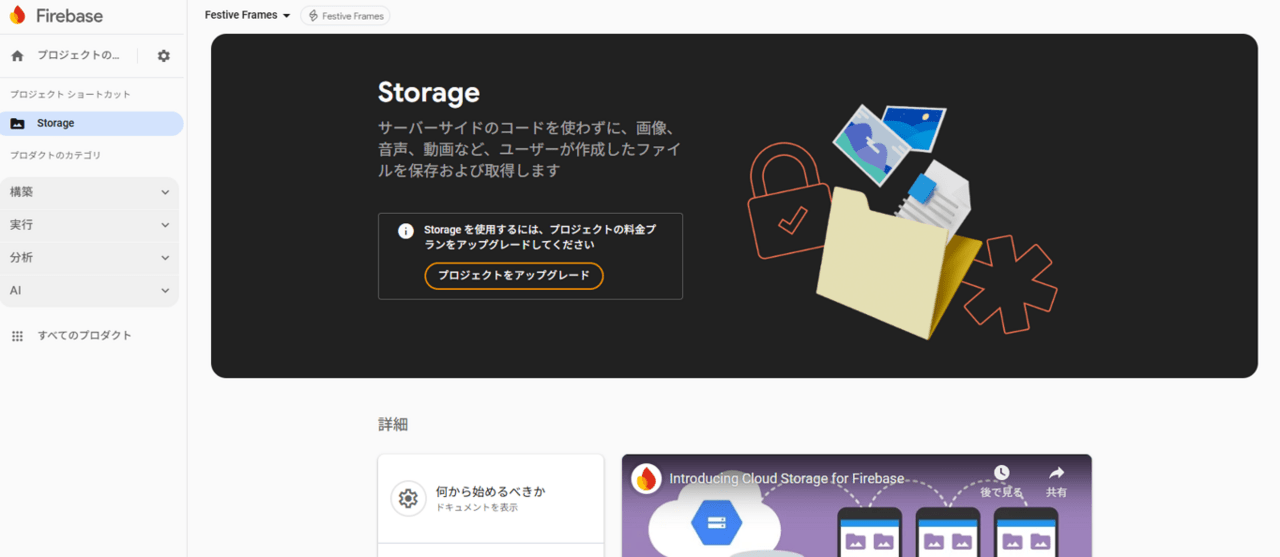This screenshot has height=557, width=1280.
Task: Select the Storage folder icon in sidebar
Action: click(x=17, y=123)
